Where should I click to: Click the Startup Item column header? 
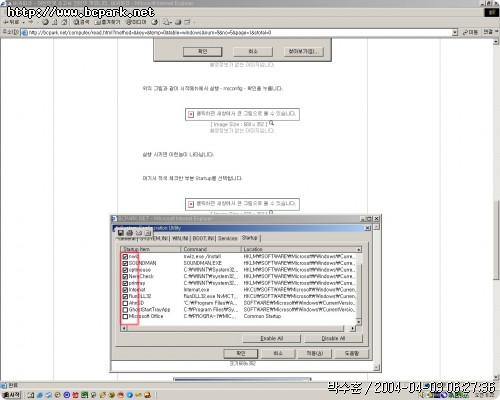point(151,249)
